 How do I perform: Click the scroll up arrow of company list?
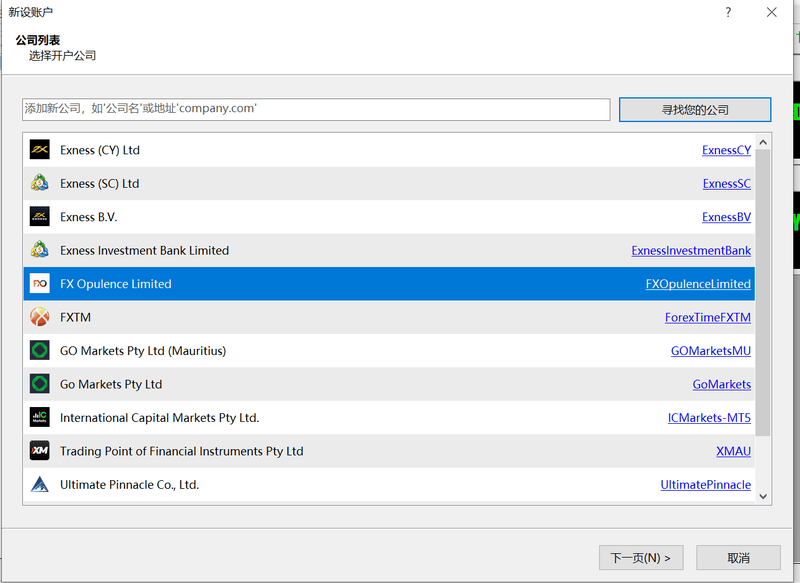[763, 141]
